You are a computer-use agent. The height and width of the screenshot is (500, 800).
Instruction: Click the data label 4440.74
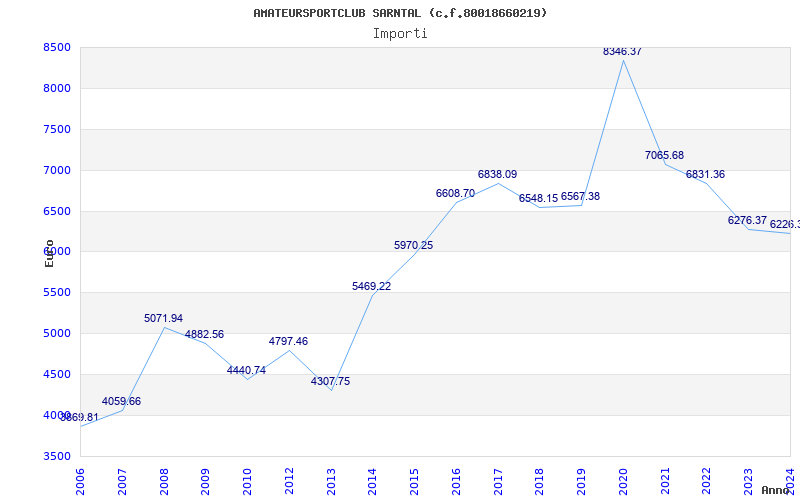coord(246,370)
